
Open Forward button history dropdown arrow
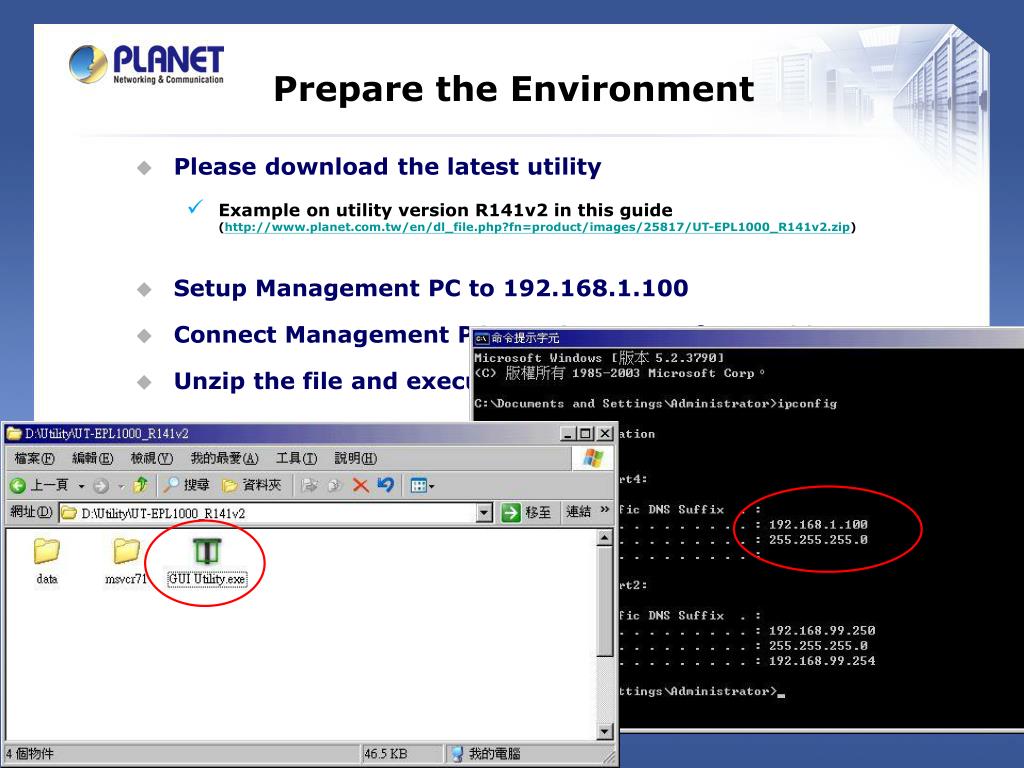point(121,486)
